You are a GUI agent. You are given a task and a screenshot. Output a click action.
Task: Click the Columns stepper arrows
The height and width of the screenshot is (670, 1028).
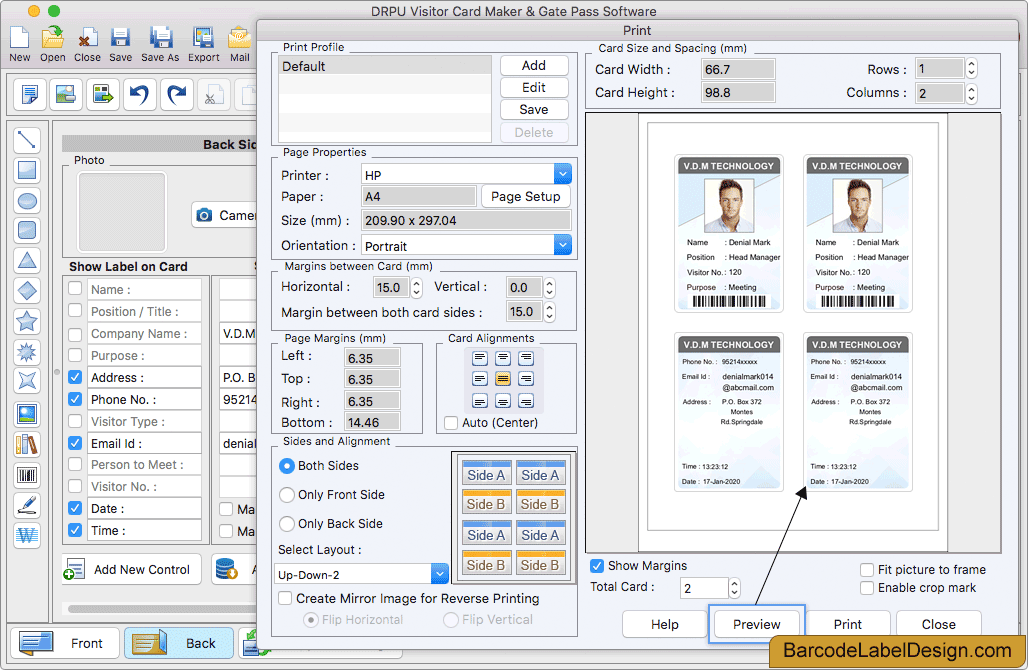click(972, 92)
